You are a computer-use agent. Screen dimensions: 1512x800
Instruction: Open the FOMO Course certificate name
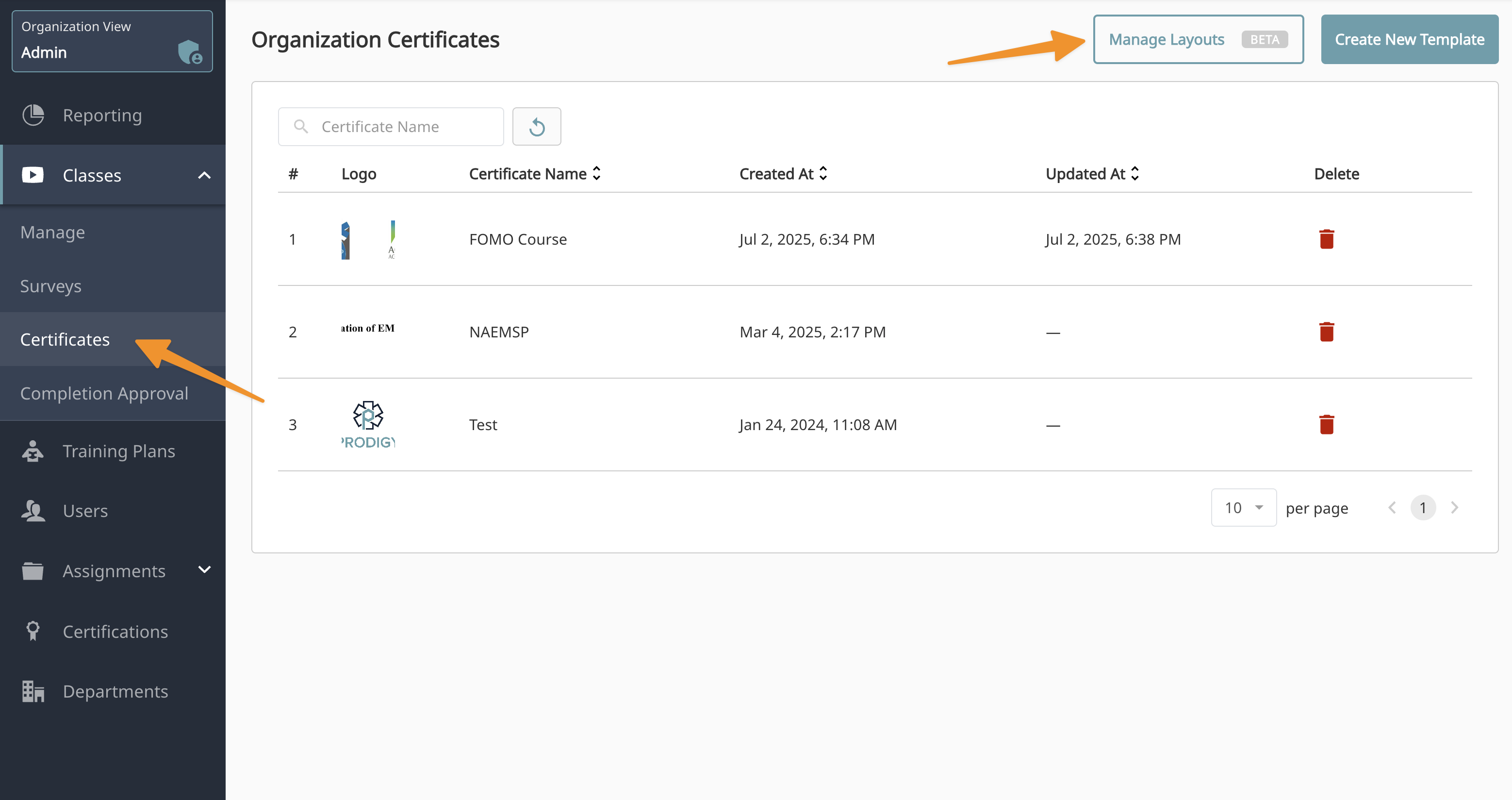(x=518, y=239)
